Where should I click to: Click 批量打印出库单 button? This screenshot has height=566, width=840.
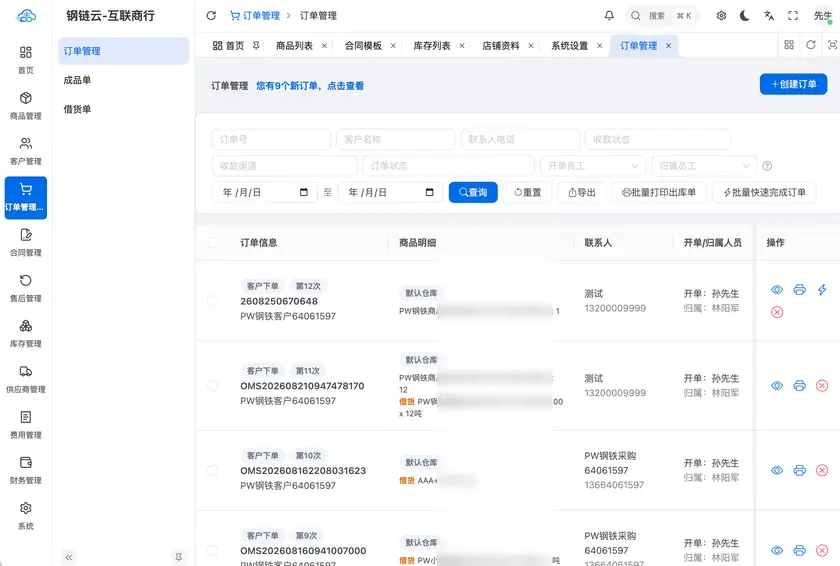(659, 192)
